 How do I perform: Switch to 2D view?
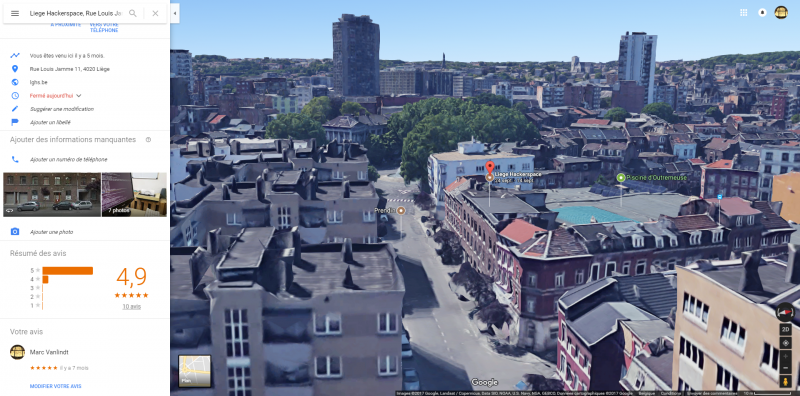(x=785, y=330)
